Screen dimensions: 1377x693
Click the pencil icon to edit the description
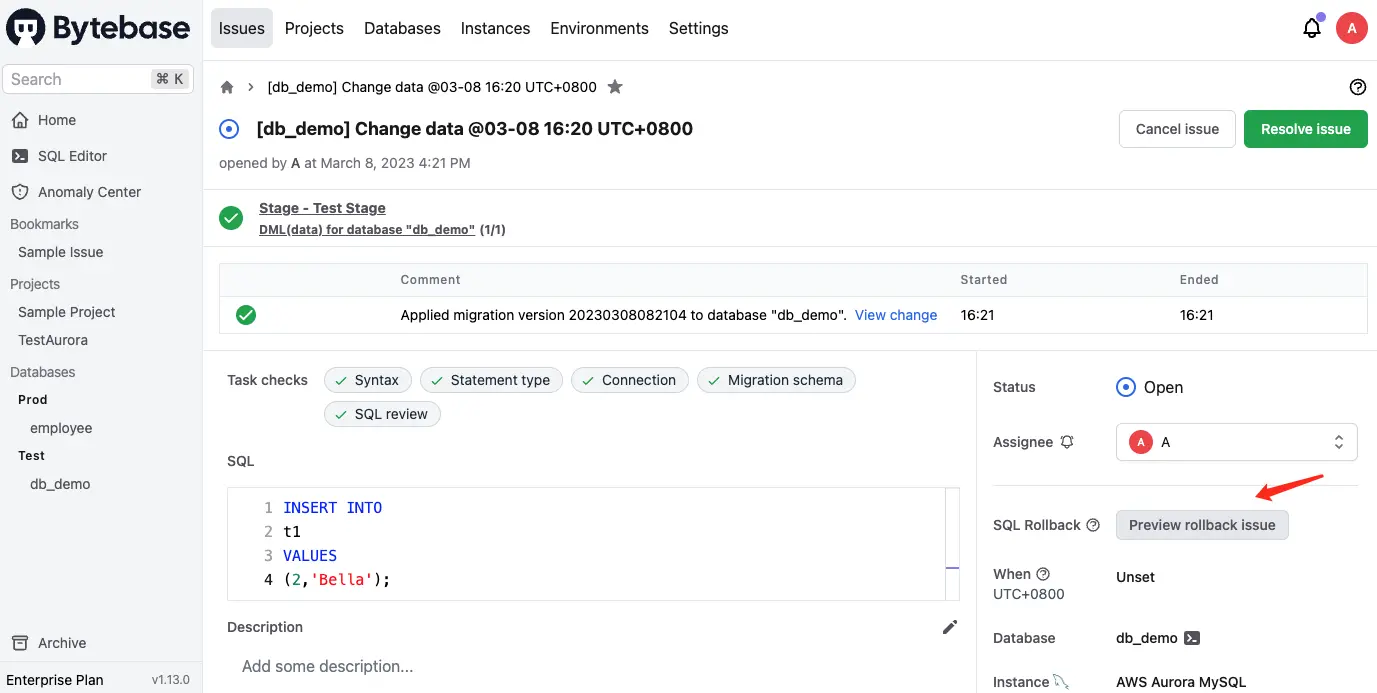(x=949, y=627)
